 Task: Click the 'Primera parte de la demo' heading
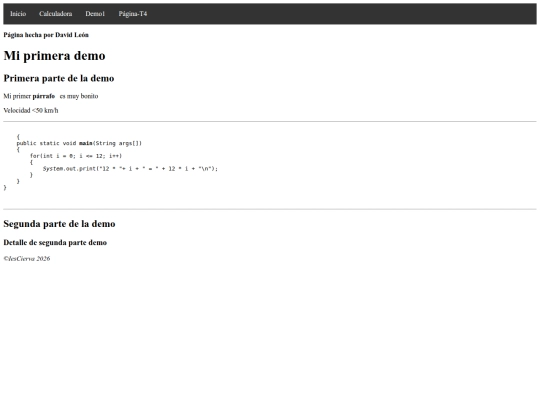[x=59, y=78]
